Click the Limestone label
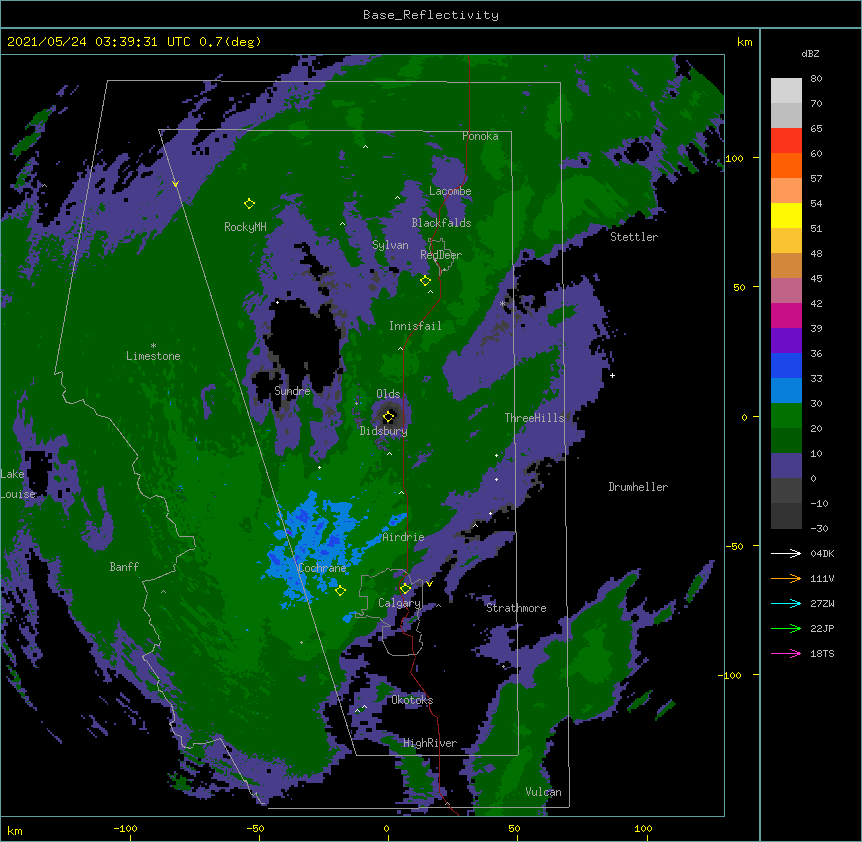This screenshot has width=862, height=842. tap(153, 356)
